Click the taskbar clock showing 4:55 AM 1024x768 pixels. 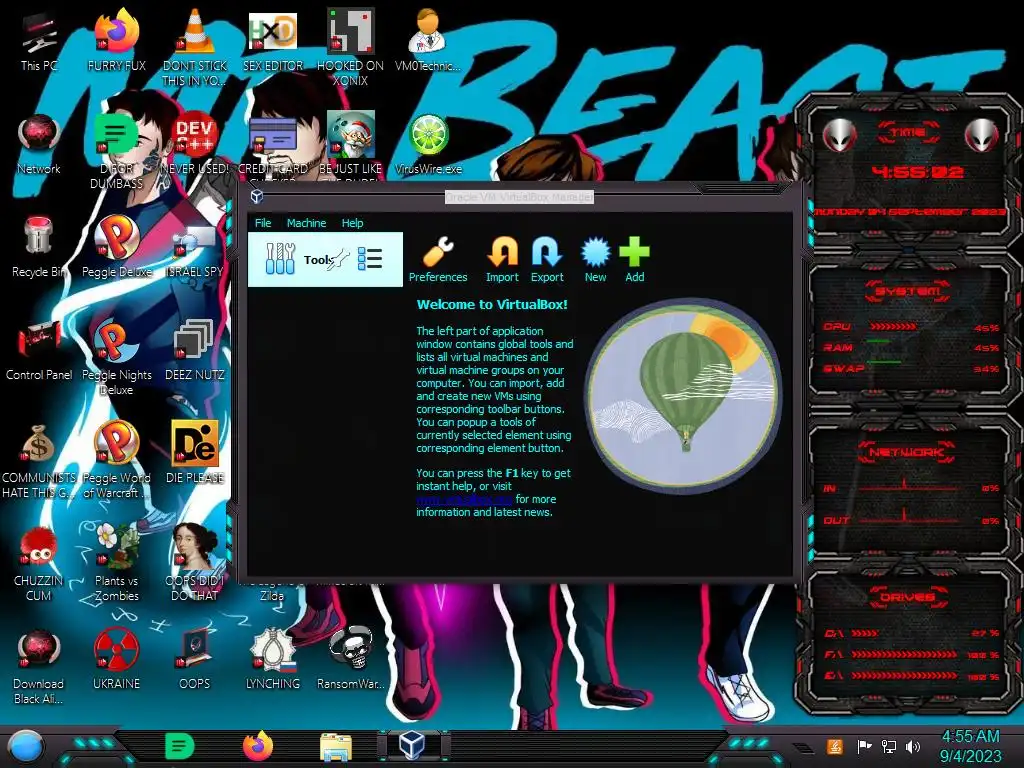970,746
